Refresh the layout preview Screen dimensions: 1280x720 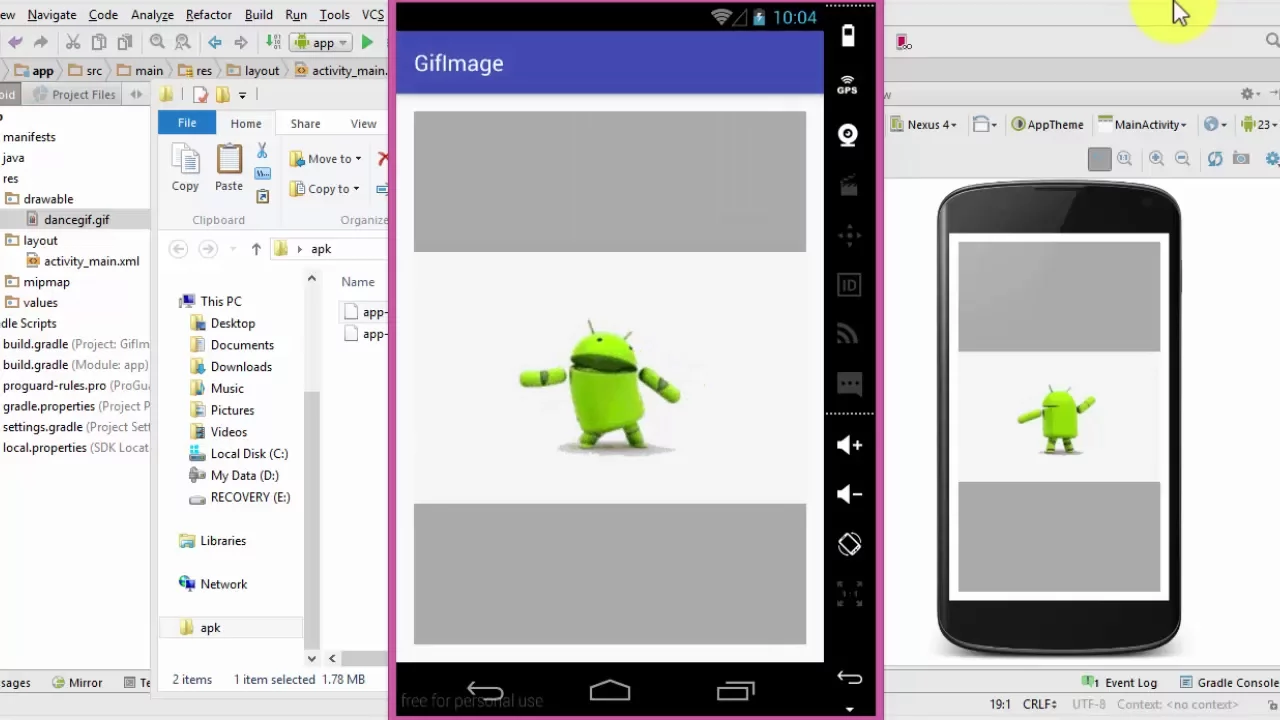1215,158
